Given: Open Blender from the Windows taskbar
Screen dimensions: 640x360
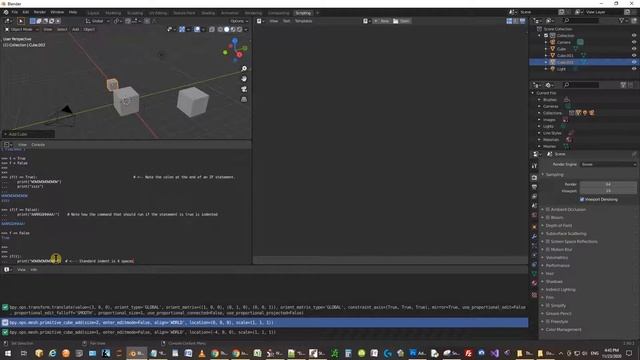Looking at the screenshot, I should [x=136, y=353].
